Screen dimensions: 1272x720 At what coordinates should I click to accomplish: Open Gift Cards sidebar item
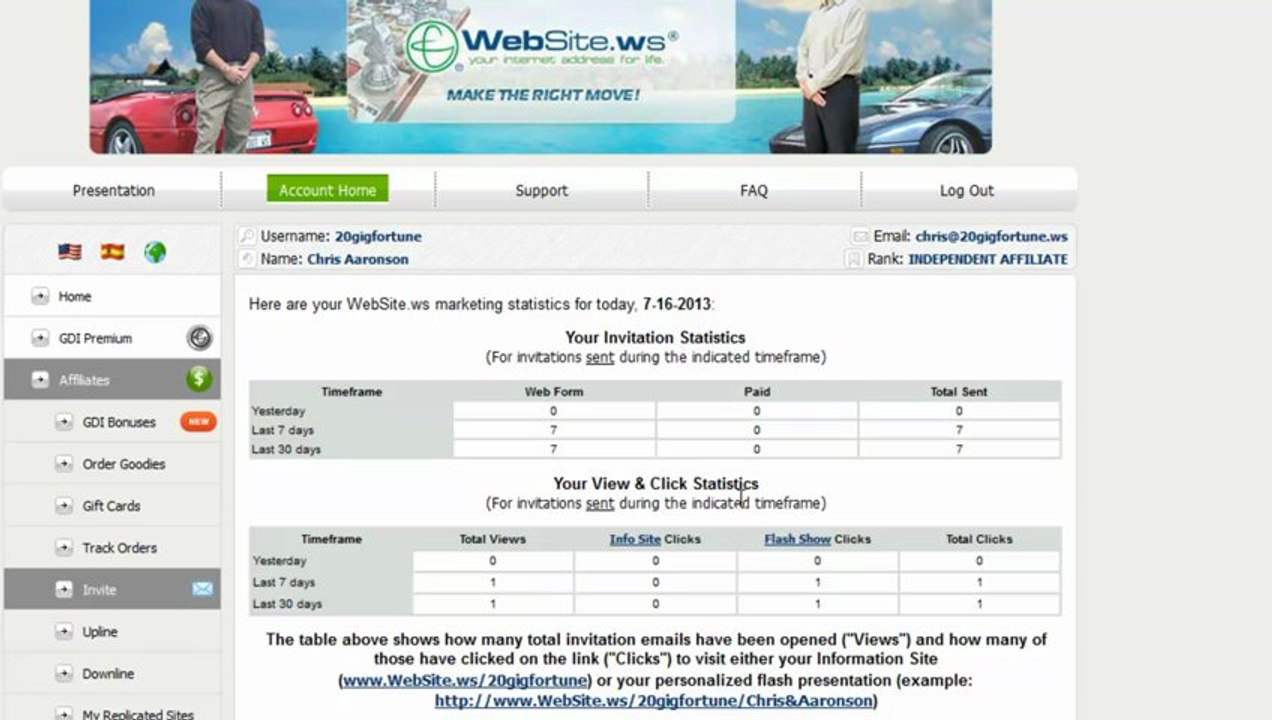point(112,506)
